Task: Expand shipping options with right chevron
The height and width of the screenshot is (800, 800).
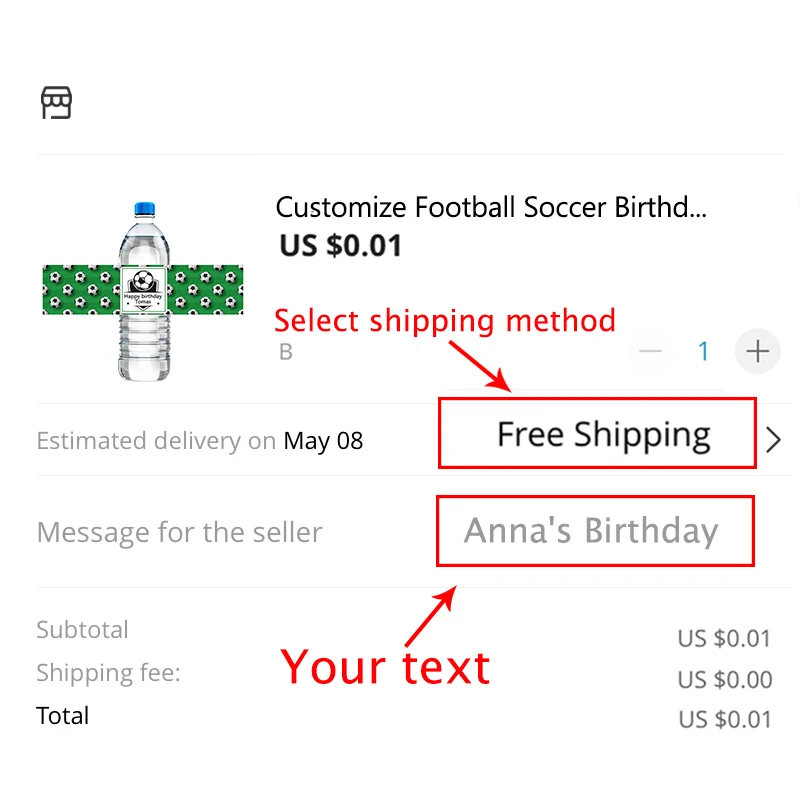Action: click(773, 440)
